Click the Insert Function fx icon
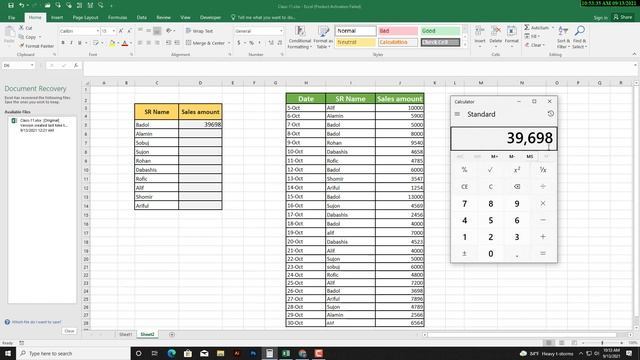Image resolution: width=640 pixels, height=360 pixels. (76, 65)
